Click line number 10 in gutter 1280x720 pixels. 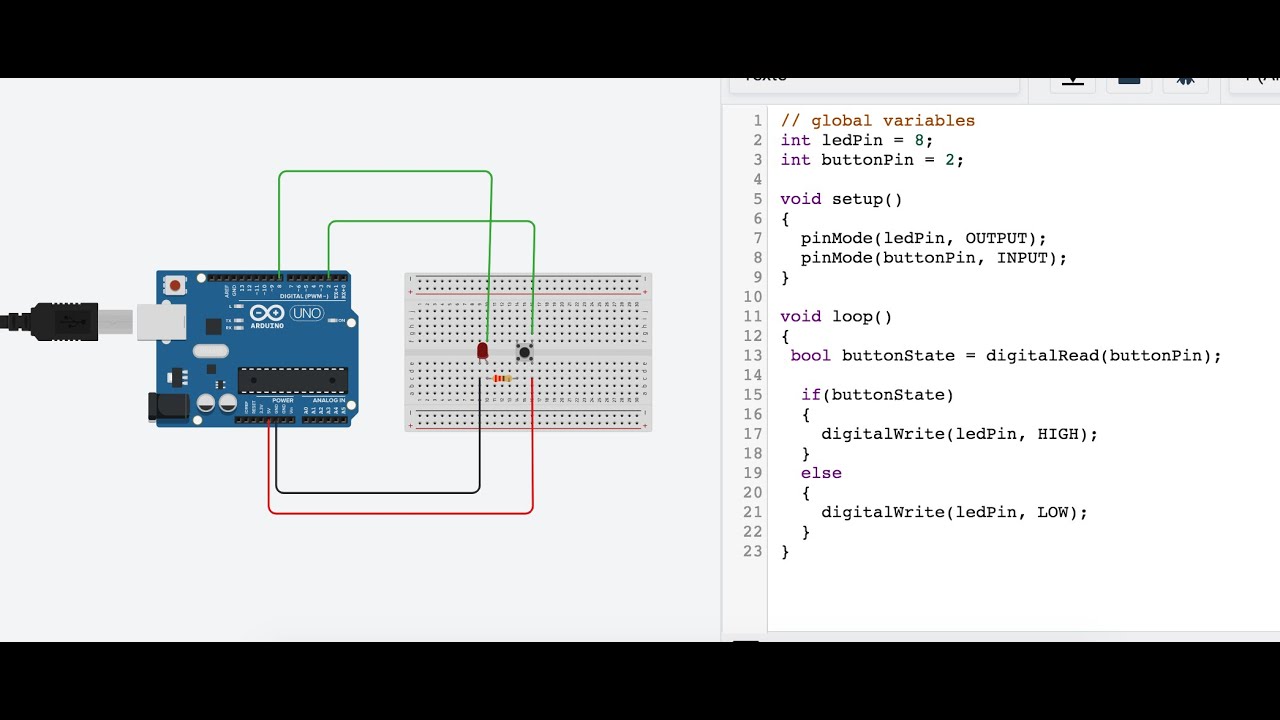coord(753,297)
